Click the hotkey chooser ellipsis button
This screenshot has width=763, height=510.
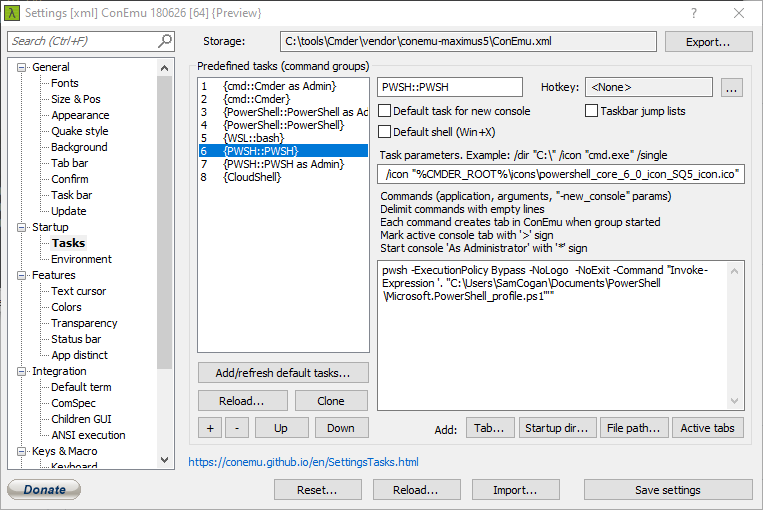pyautogui.click(x=731, y=88)
